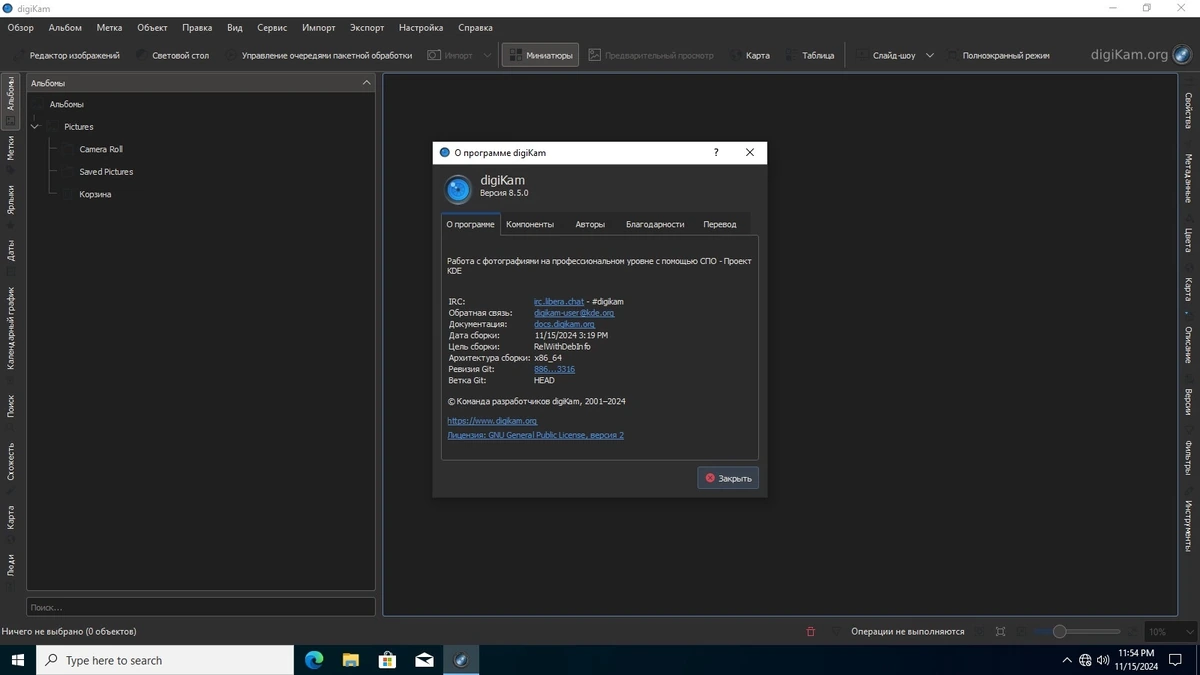
Task: Open the GNU General Public License link
Action: 535,435
